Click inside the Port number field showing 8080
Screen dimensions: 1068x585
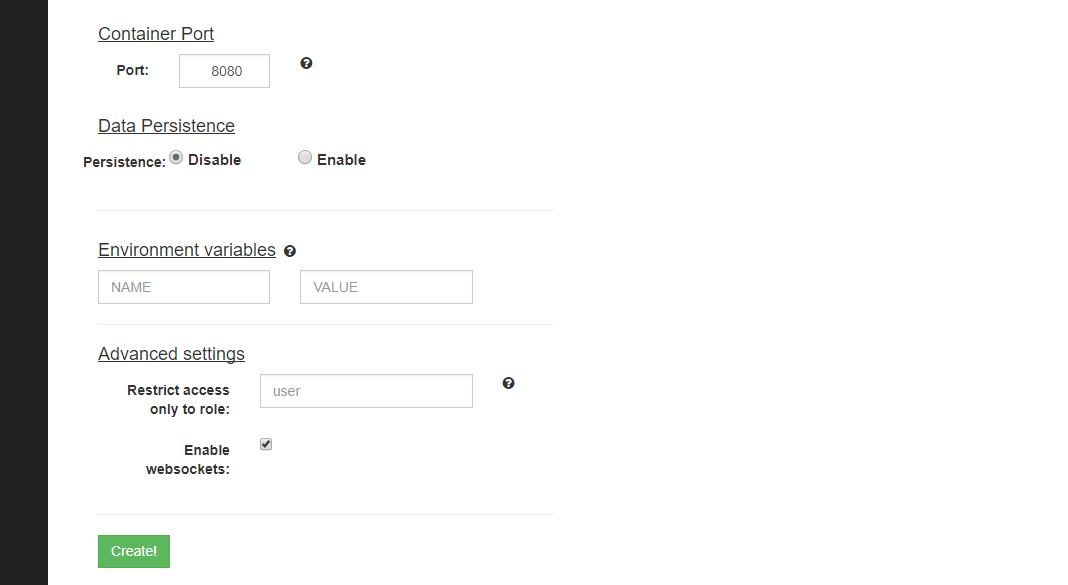click(x=224, y=70)
